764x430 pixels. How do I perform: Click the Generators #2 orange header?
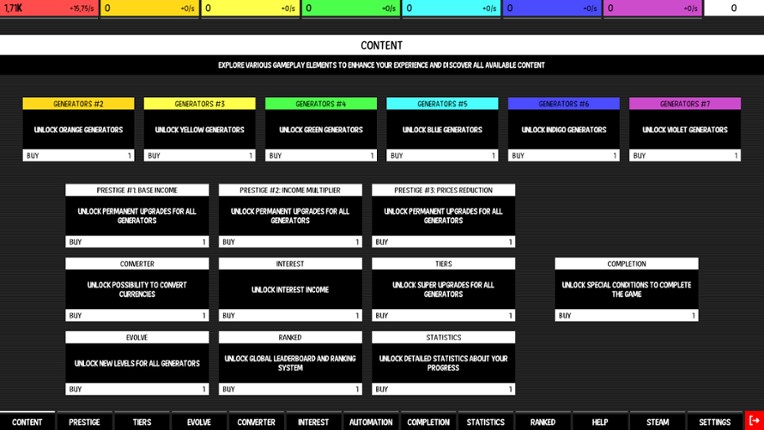[x=78, y=103]
